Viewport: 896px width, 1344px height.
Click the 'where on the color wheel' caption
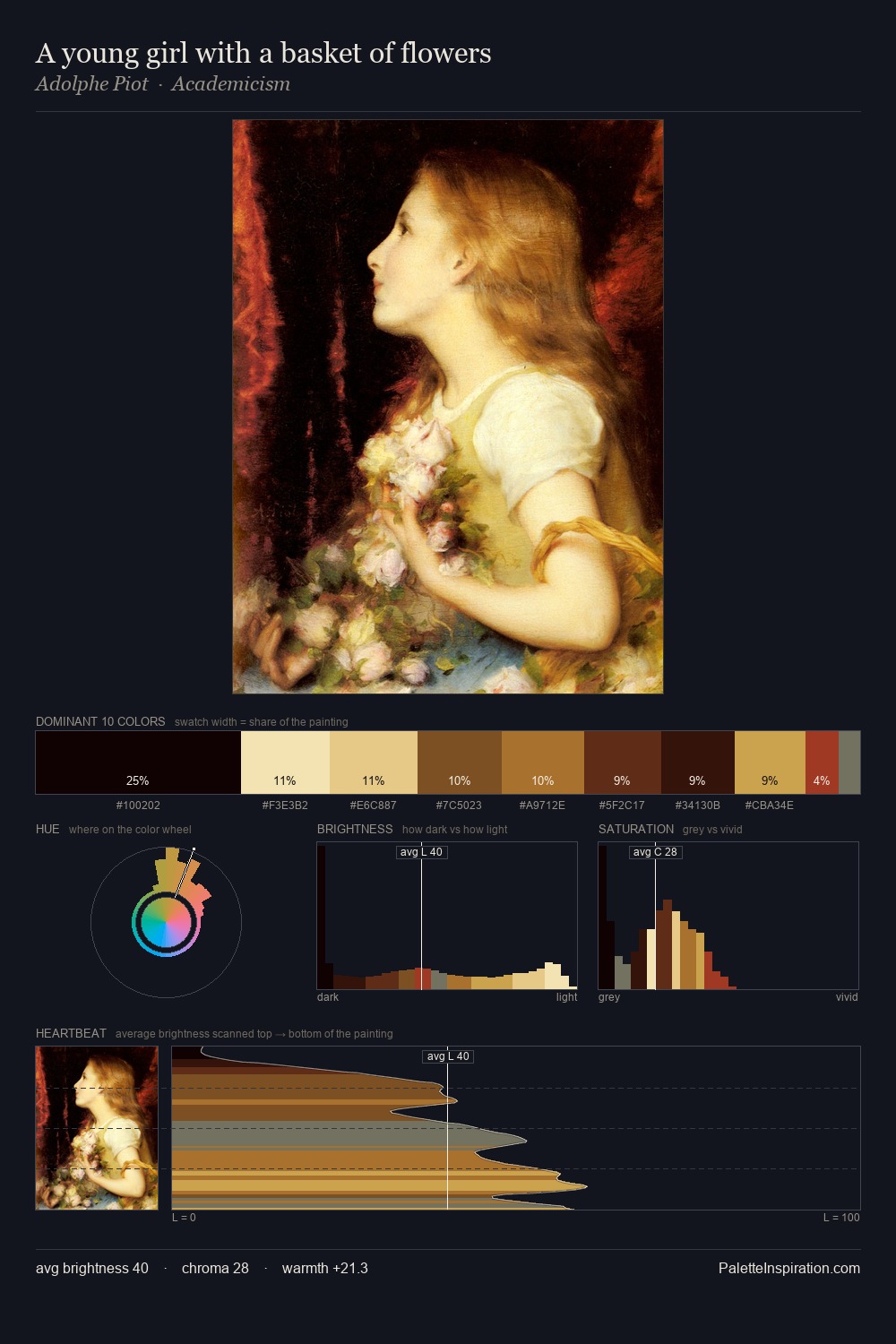pyautogui.click(x=130, y=830)
